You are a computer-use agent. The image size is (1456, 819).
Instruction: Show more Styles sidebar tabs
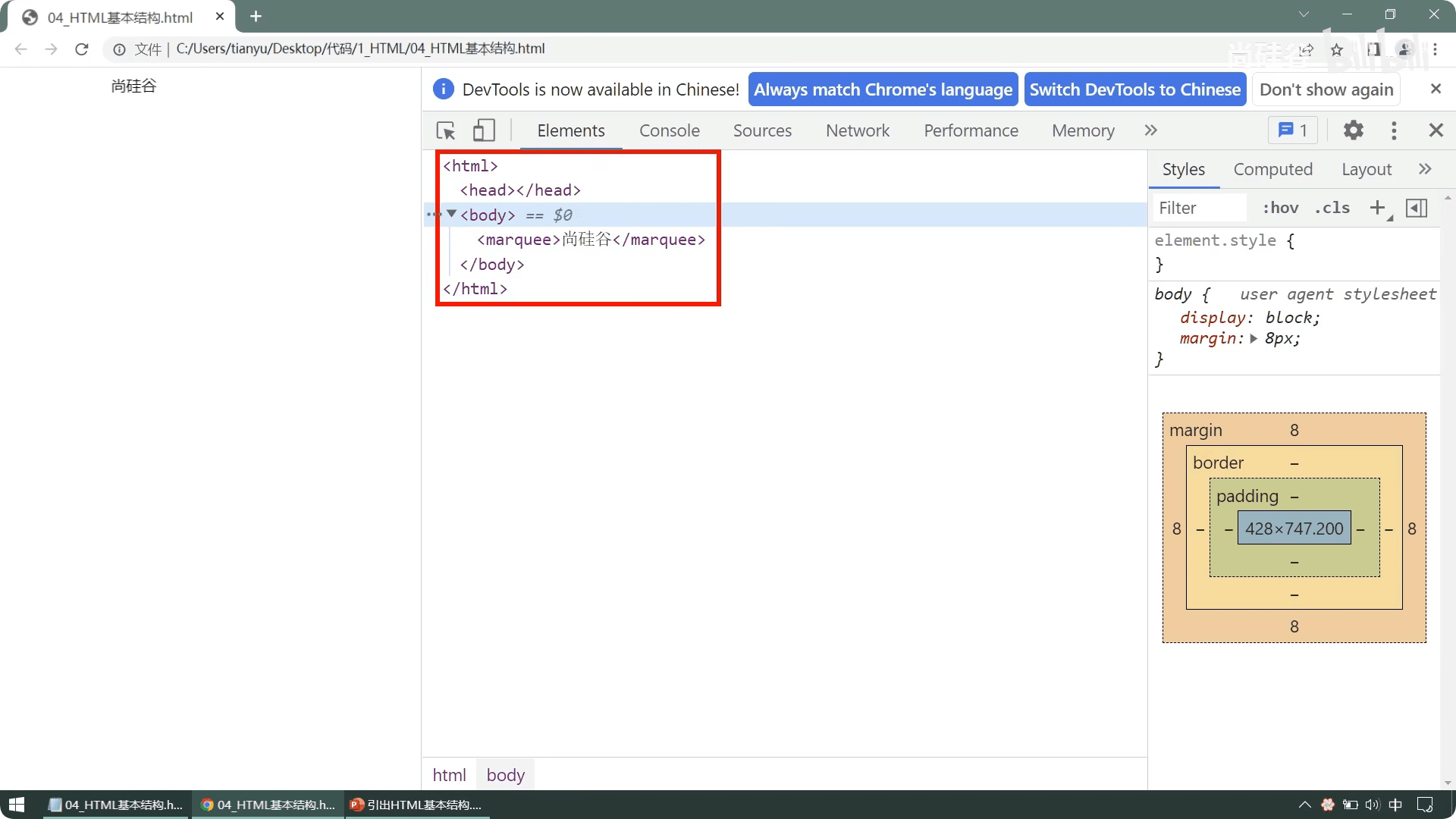(x=1425, y=169)
